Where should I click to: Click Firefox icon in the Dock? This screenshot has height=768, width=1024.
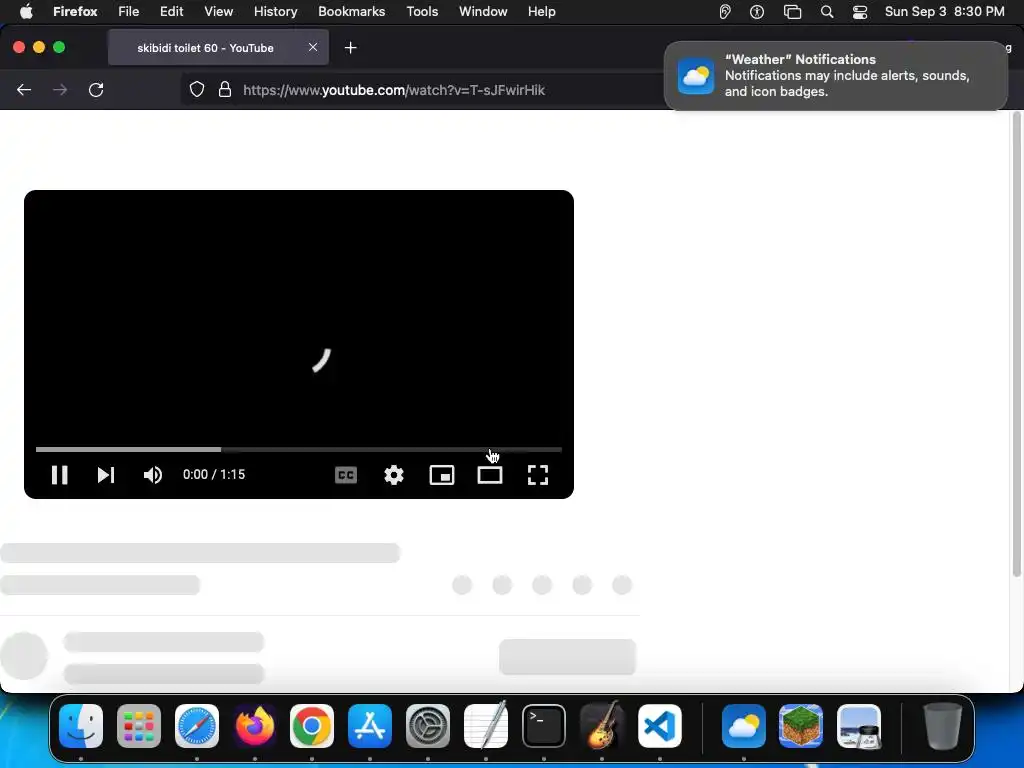click(255, 726)
